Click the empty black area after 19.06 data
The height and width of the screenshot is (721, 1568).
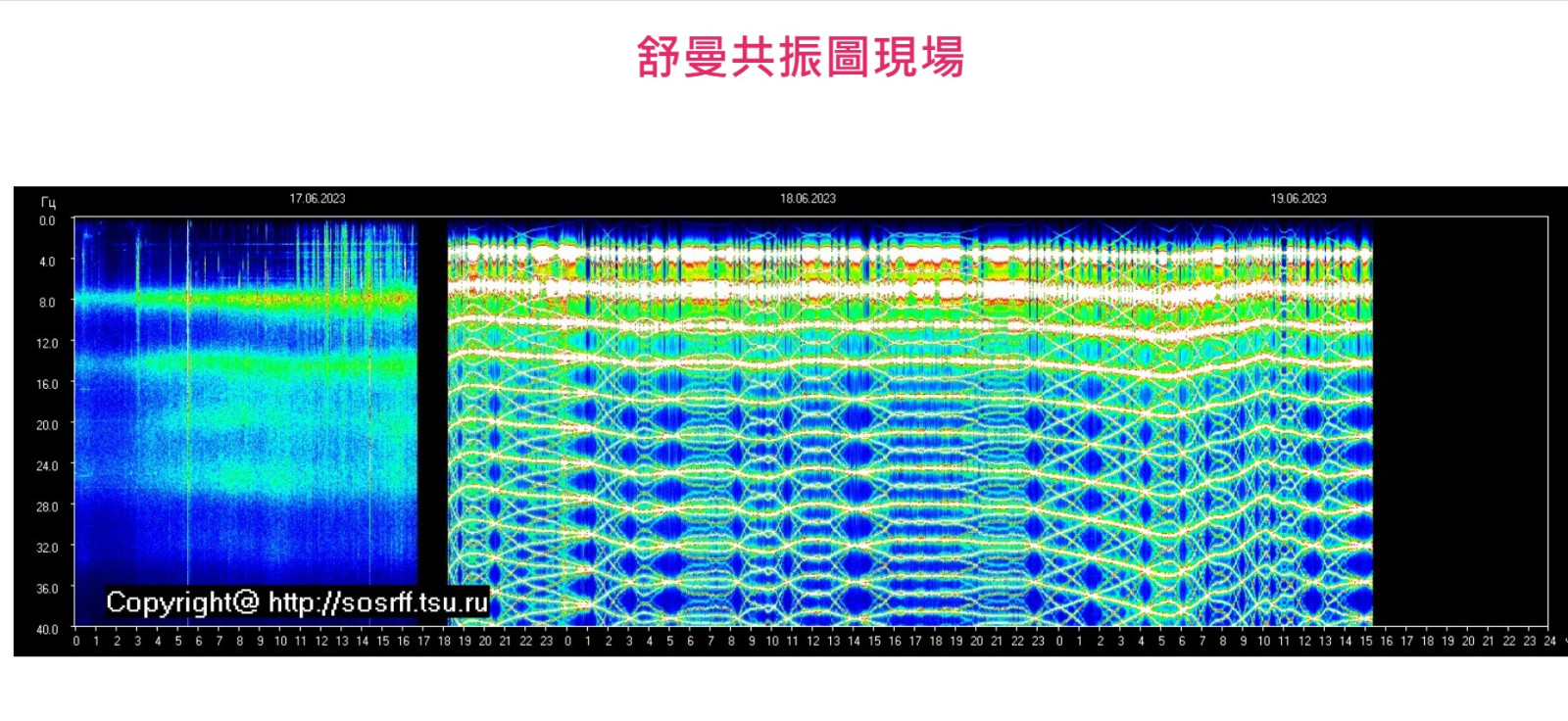point(1458,411)
